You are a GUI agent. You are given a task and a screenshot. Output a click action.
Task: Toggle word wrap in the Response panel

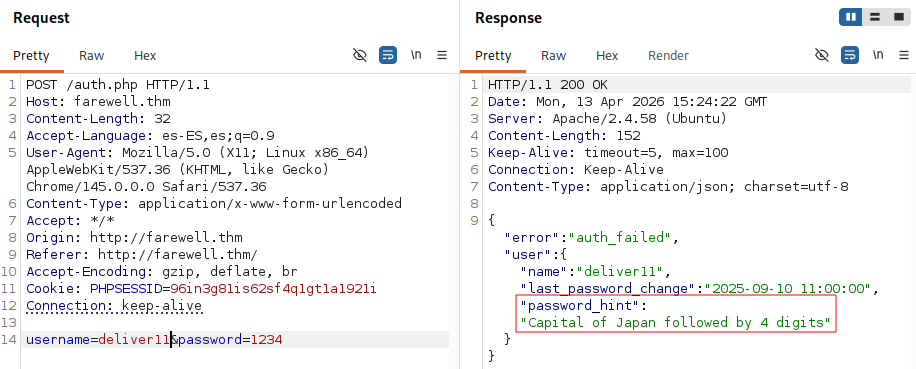(x=850, y=55)
